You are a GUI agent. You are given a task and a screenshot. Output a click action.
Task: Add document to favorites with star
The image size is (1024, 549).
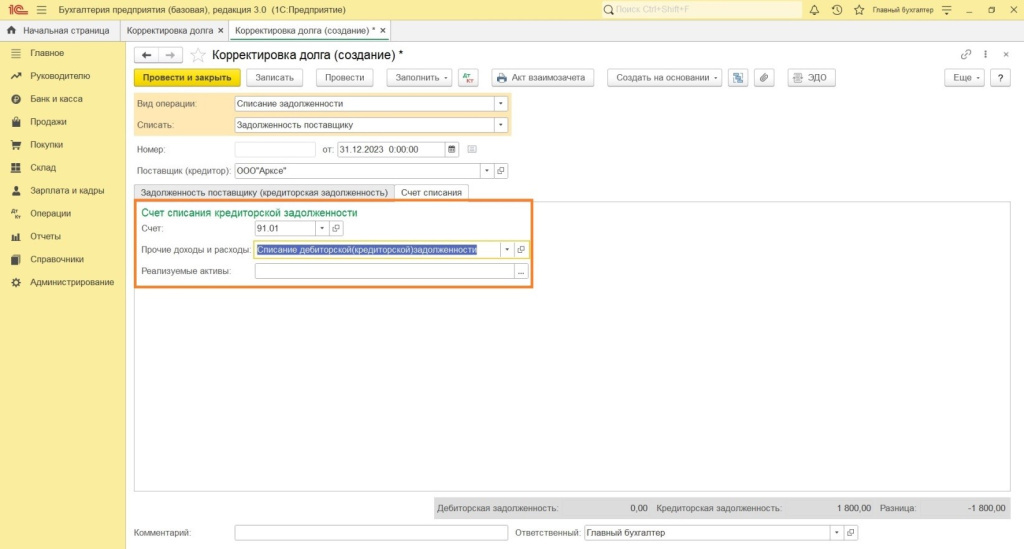(198, 55)
